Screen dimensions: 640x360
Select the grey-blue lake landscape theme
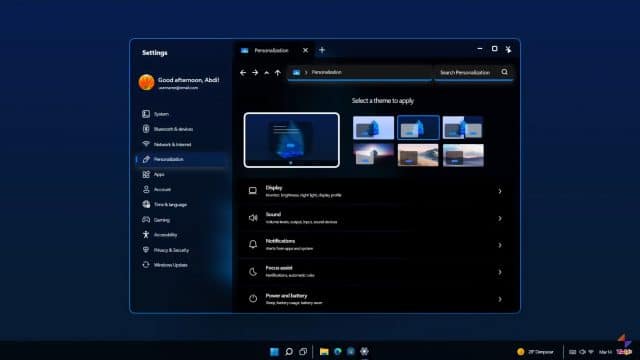(x=463, y=155)
